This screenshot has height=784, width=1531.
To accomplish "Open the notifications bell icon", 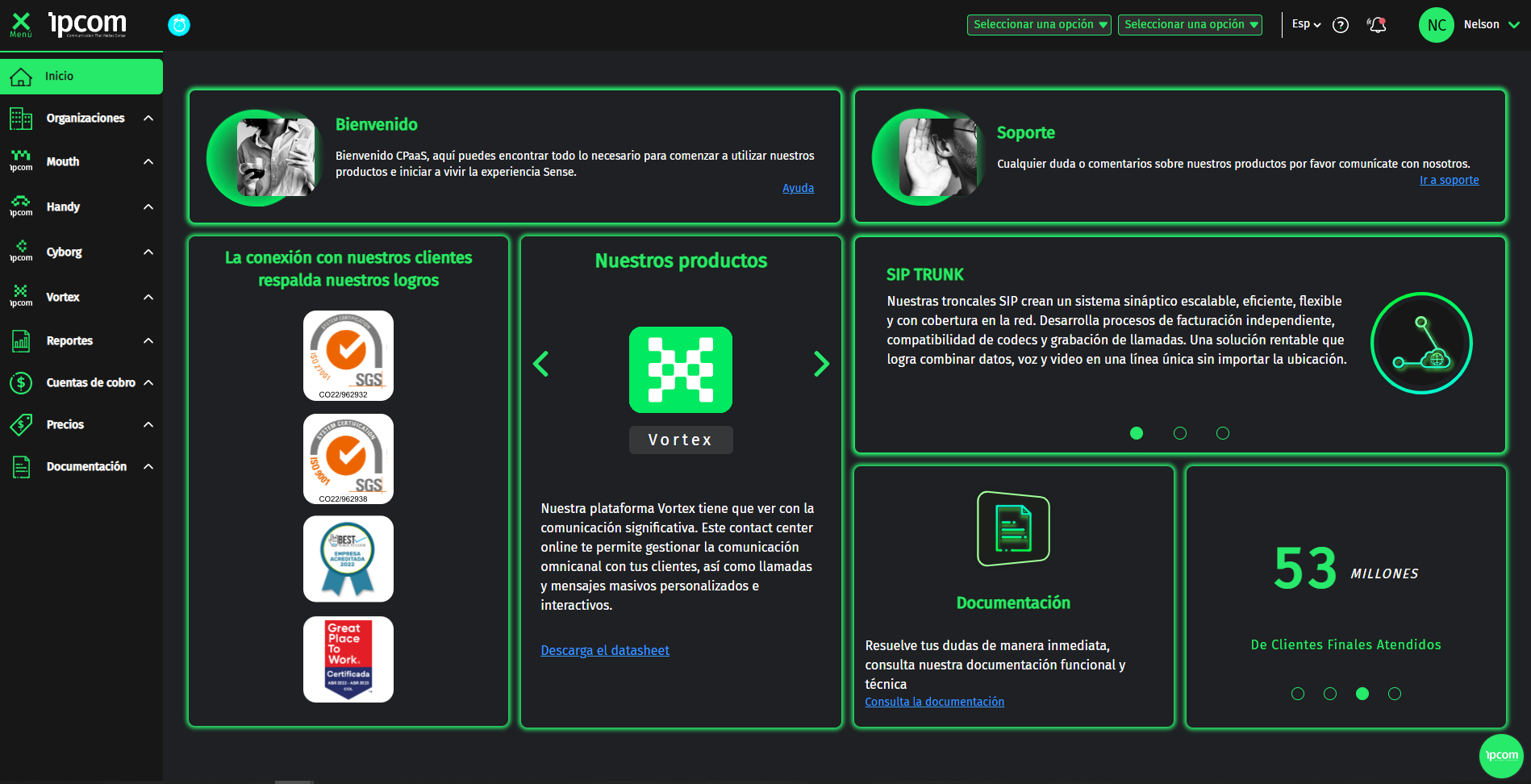I will 1377,25.
